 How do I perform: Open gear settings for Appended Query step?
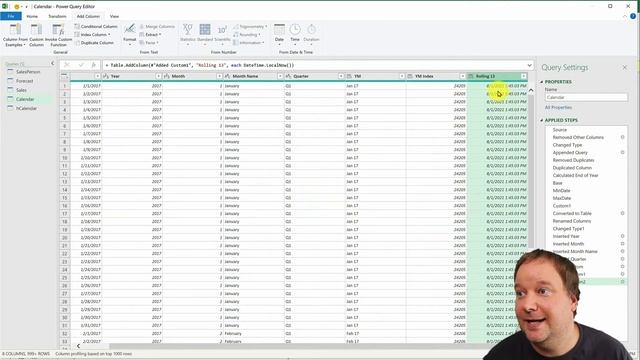pyautogui.click(x=622, y=152)
